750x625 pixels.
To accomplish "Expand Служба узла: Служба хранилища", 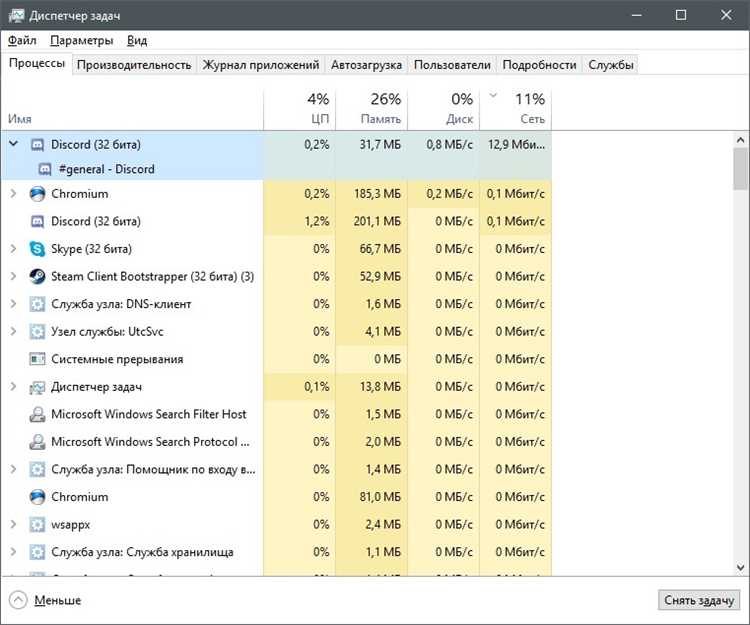I will click(x=13, y=552).
